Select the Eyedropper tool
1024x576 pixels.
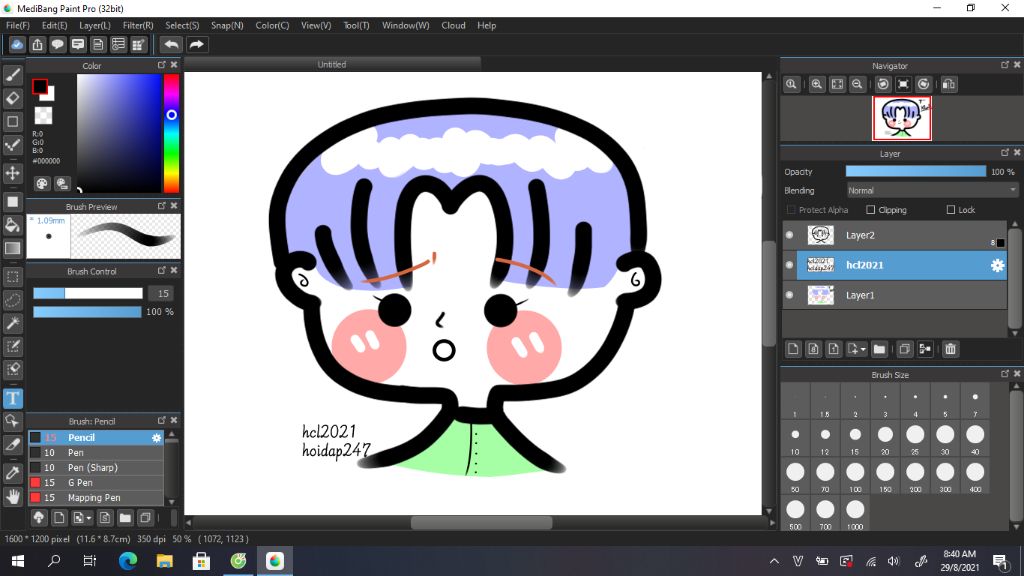click(x=12, y=473)
